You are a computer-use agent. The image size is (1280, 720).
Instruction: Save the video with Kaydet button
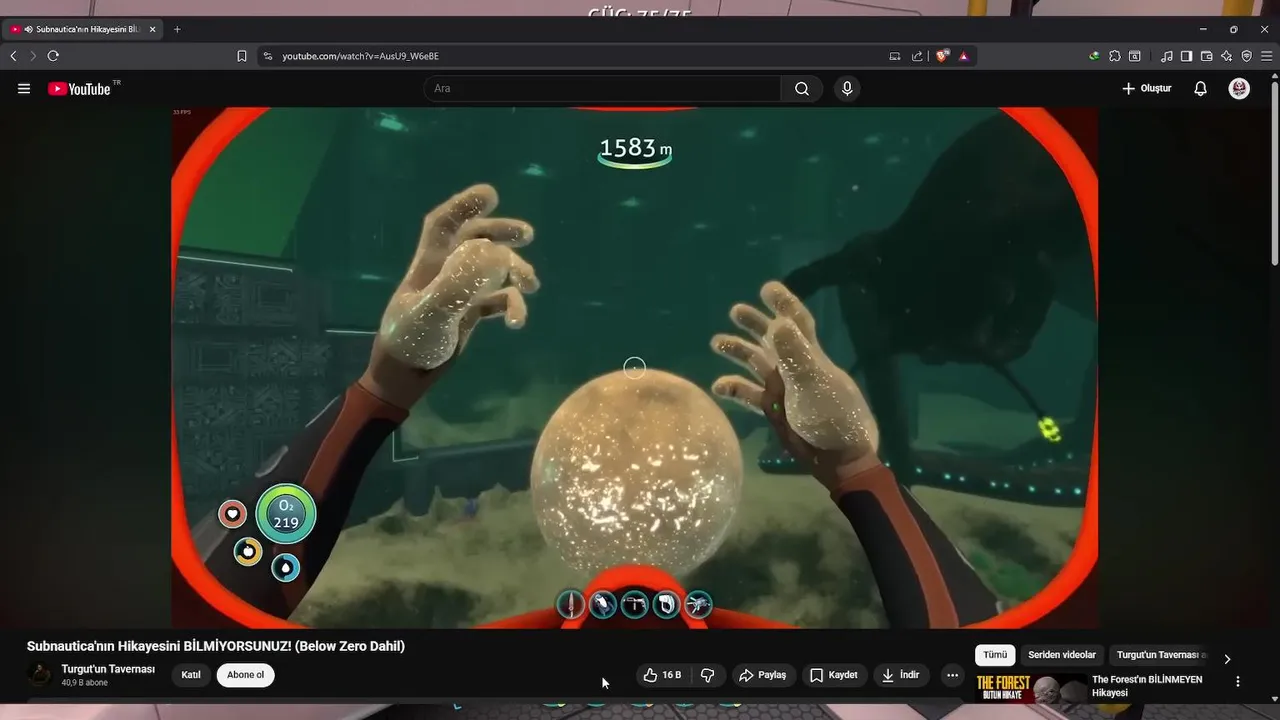click(x=834, y=675)
